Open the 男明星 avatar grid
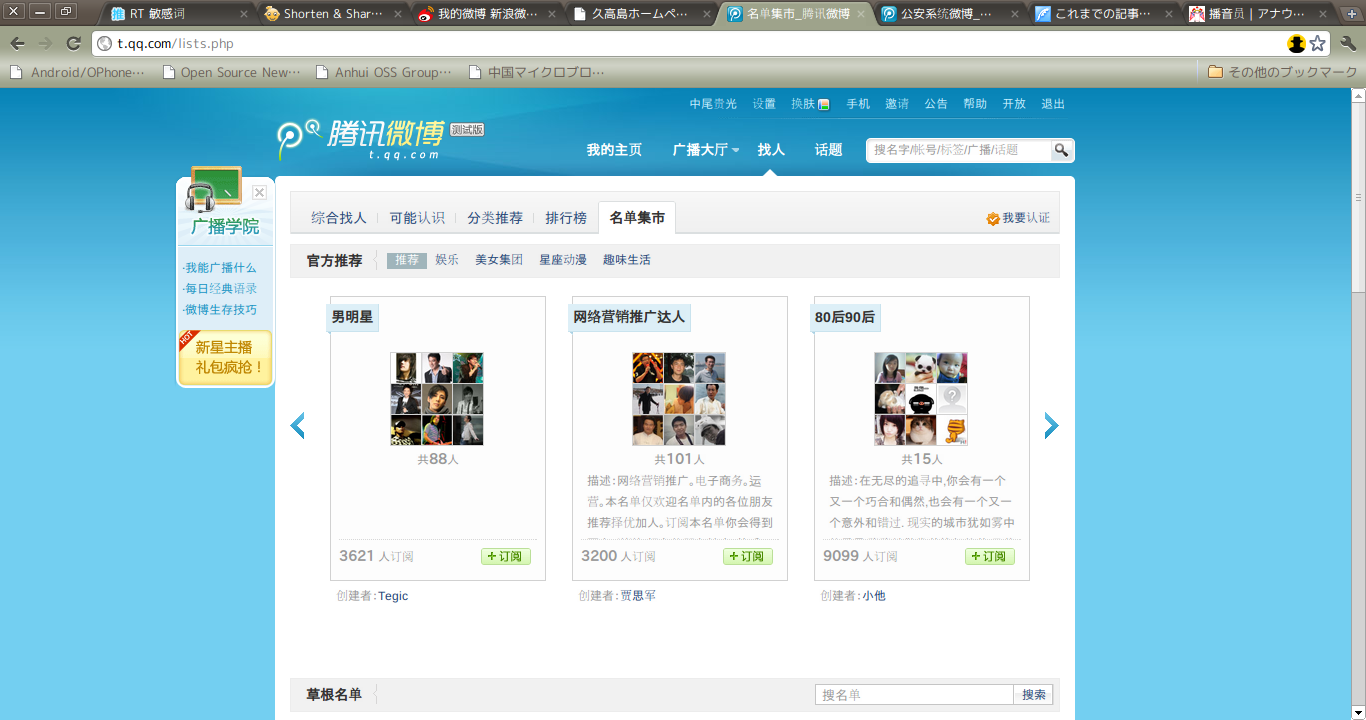This screenshot has height=720, width=1366. (437, 399)
